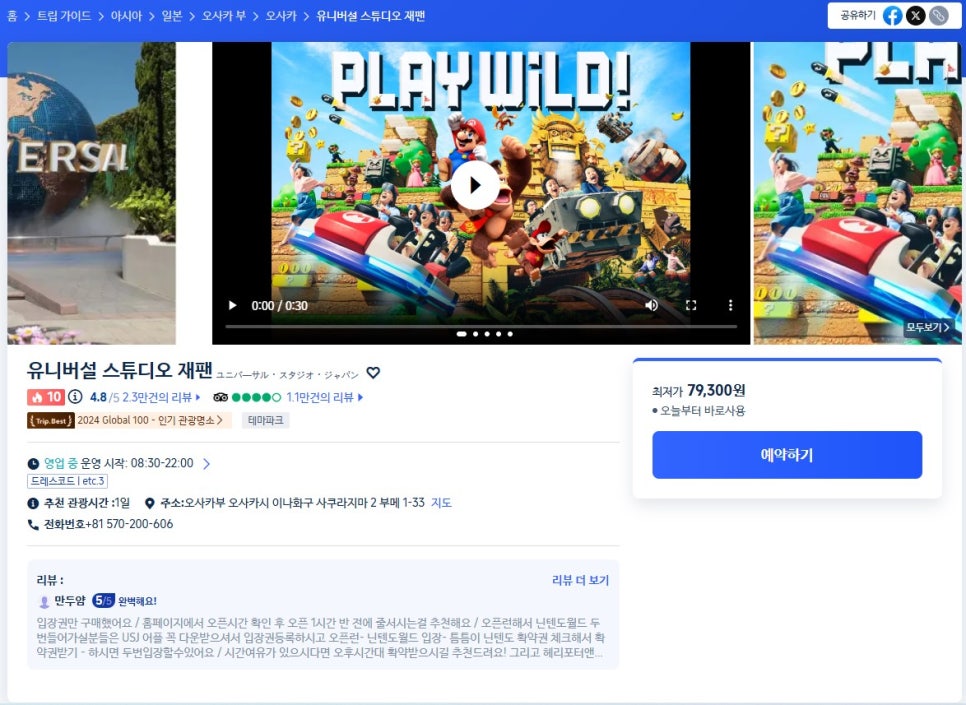Click the phone handset icon beside 전화번호
The height and width of the screenshot is (705, 966).
[x=33, y=524]
